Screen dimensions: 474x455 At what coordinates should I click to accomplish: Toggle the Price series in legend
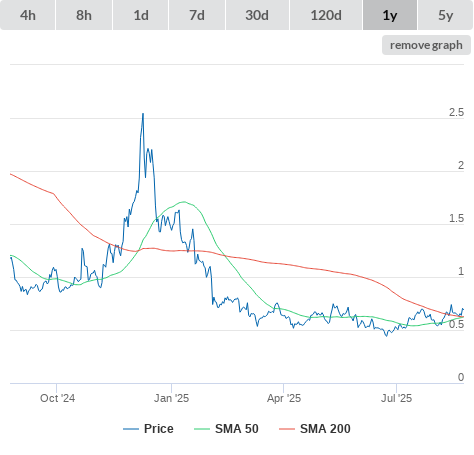(148, 429)
